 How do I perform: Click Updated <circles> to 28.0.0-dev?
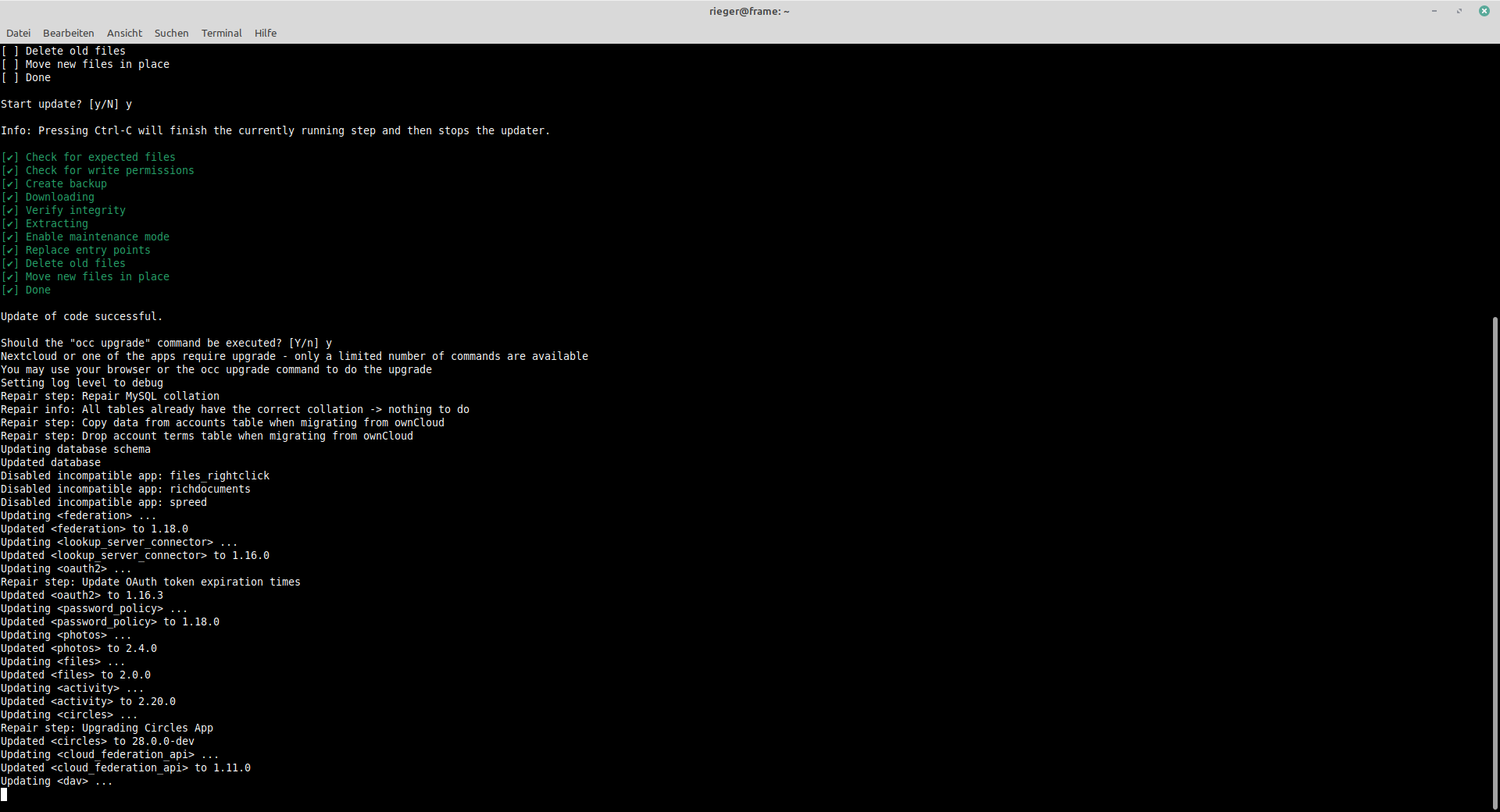[98, 741]
